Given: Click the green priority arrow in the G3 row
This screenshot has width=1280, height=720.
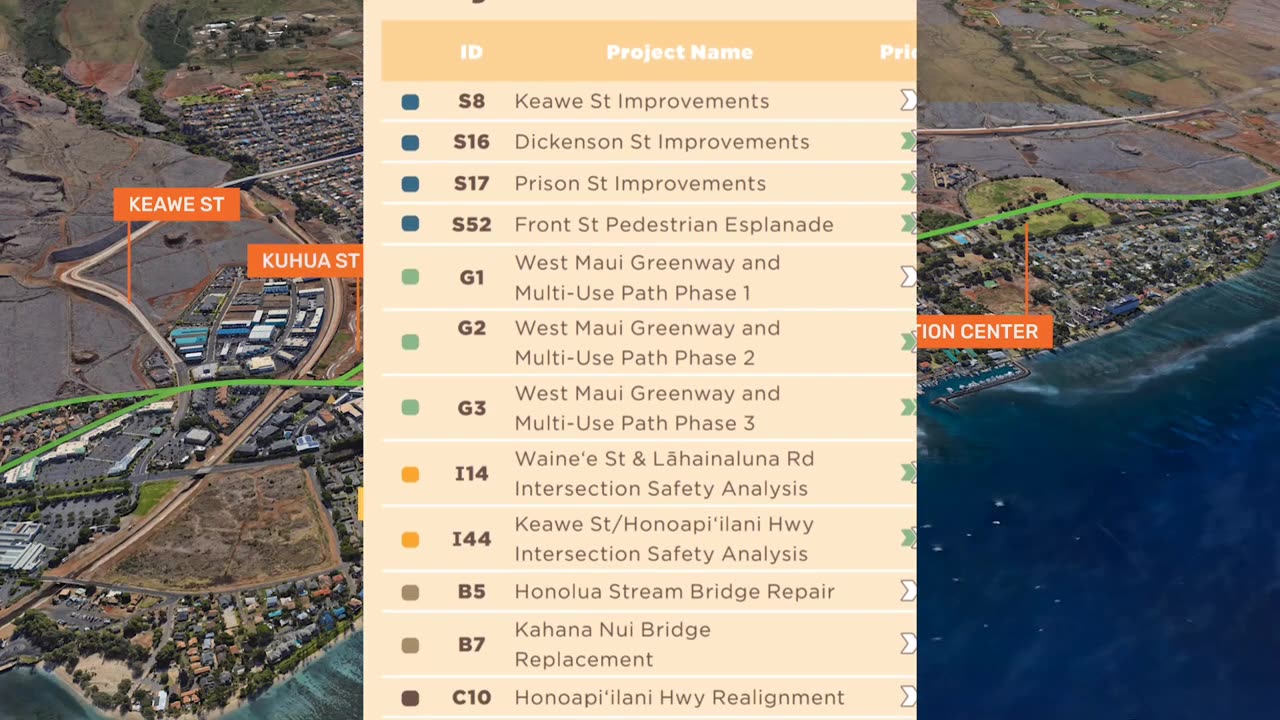Looking at the screenshot, I should [x=908, y=407].
